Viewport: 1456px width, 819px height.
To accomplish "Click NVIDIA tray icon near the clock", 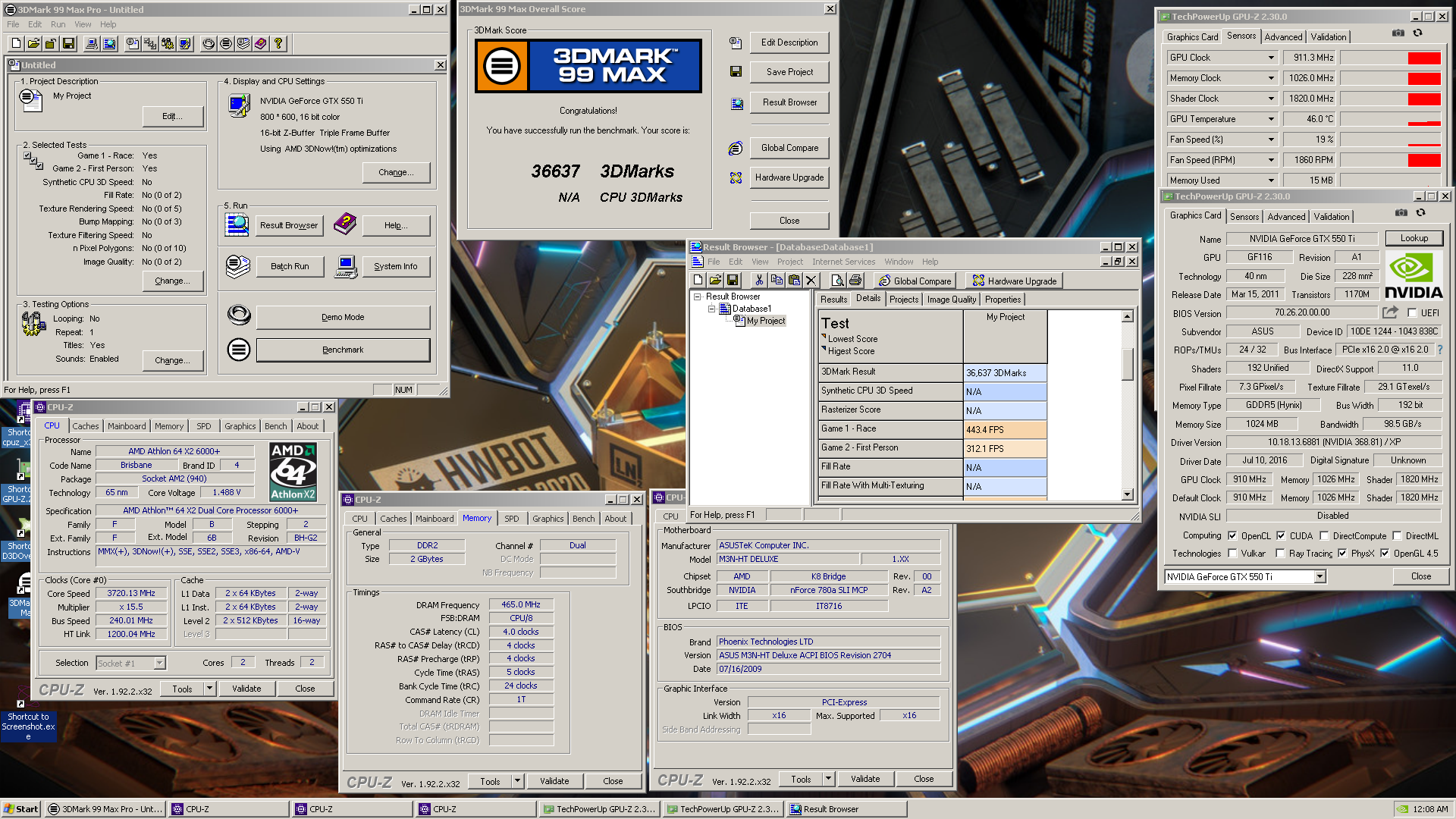I will pos(1404,809).
